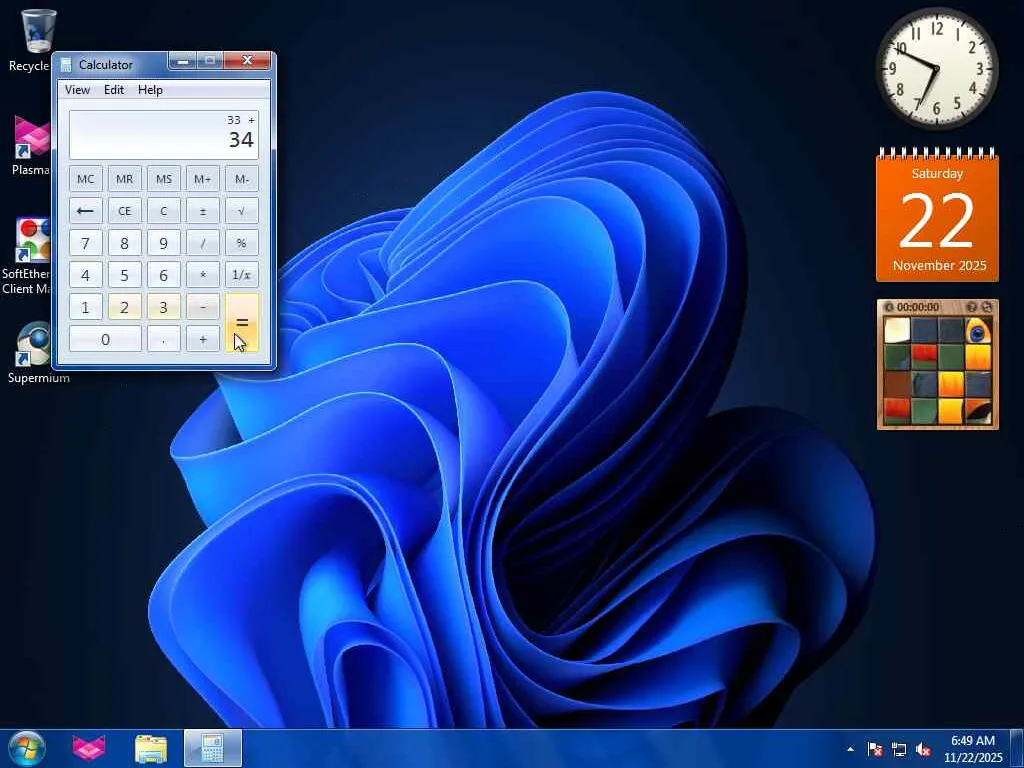Click the multiply (*) button

203,275
